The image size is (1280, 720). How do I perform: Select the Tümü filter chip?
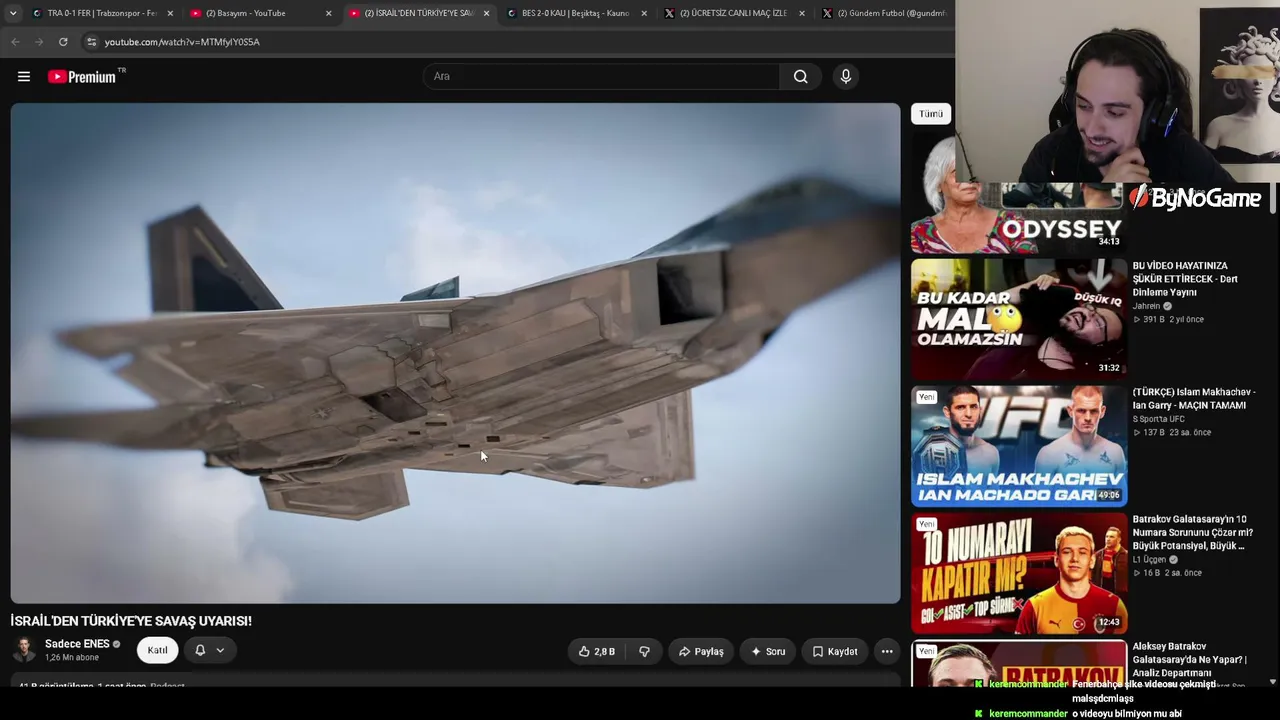click(x=931, y=114)
